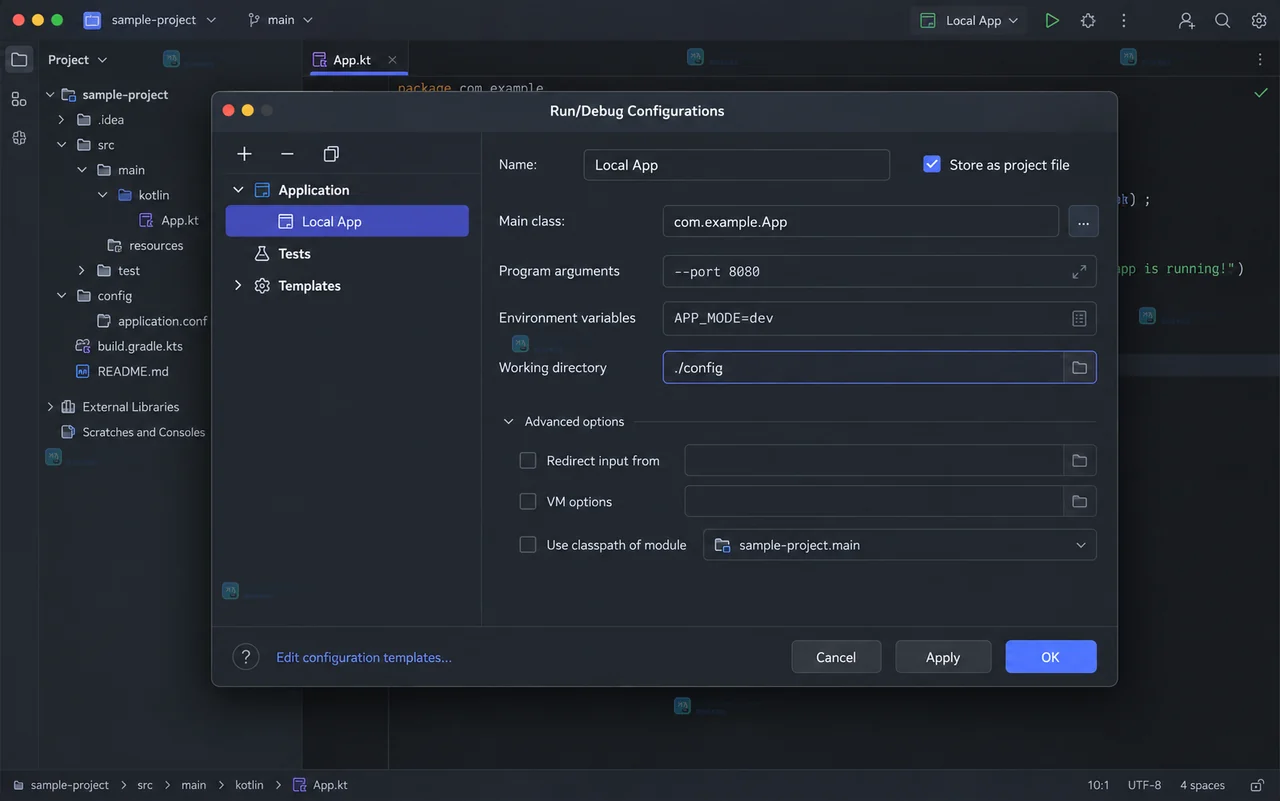Add new configuration with plus icon
Screen dimensions: 1280x801
(x=244, y=154)
